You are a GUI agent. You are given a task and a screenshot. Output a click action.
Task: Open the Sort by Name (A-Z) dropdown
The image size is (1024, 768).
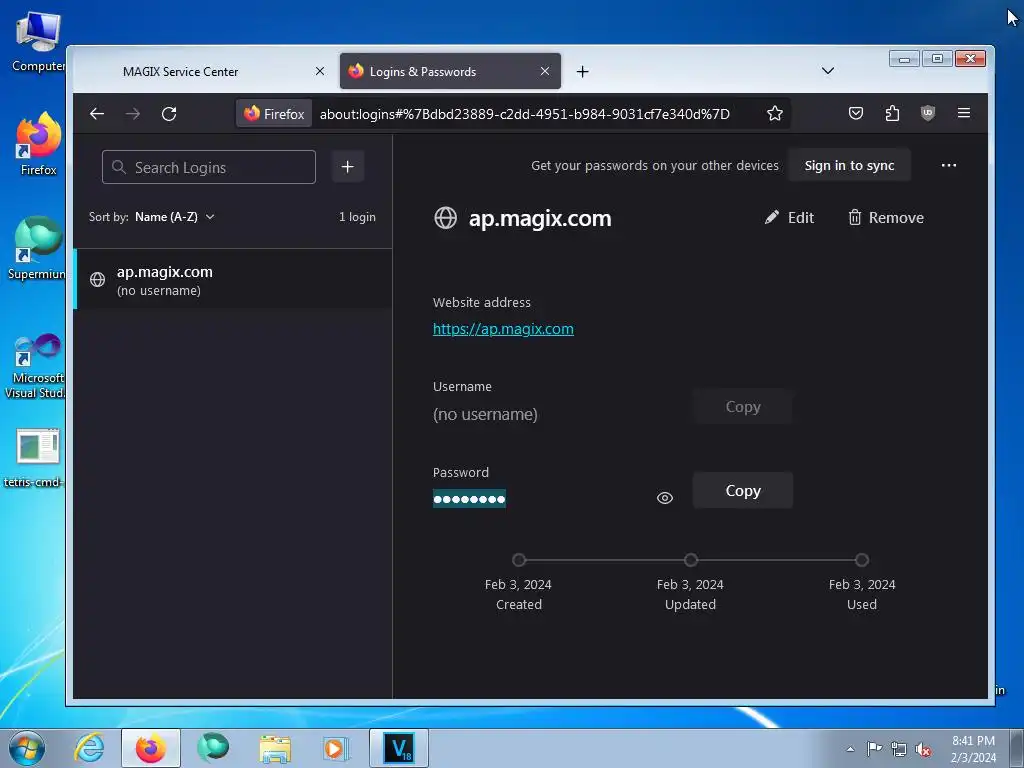tap(174, 217)
